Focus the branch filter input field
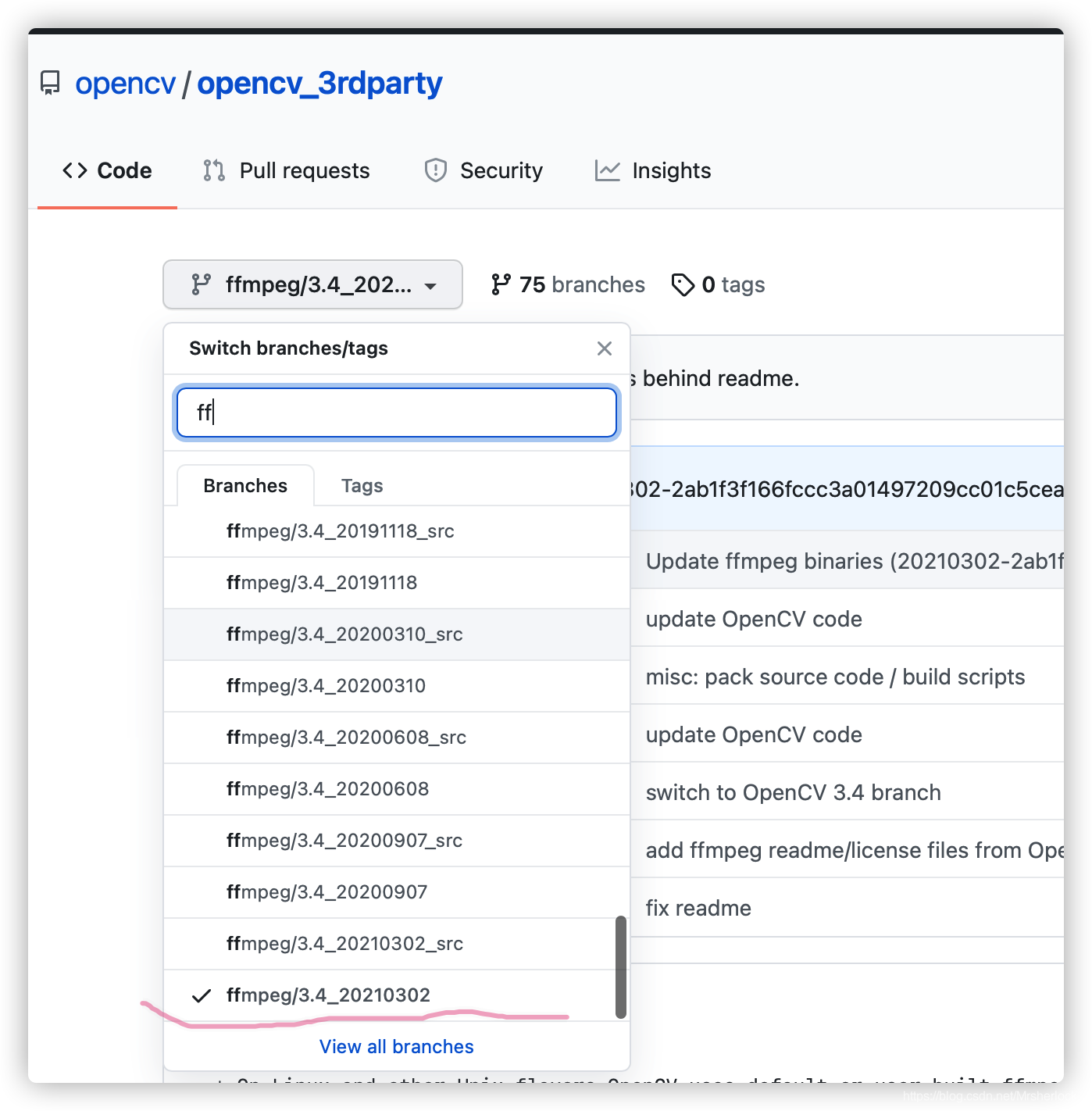The image size is (1092, 1111). pyautogui.click(x=397, y=412)
